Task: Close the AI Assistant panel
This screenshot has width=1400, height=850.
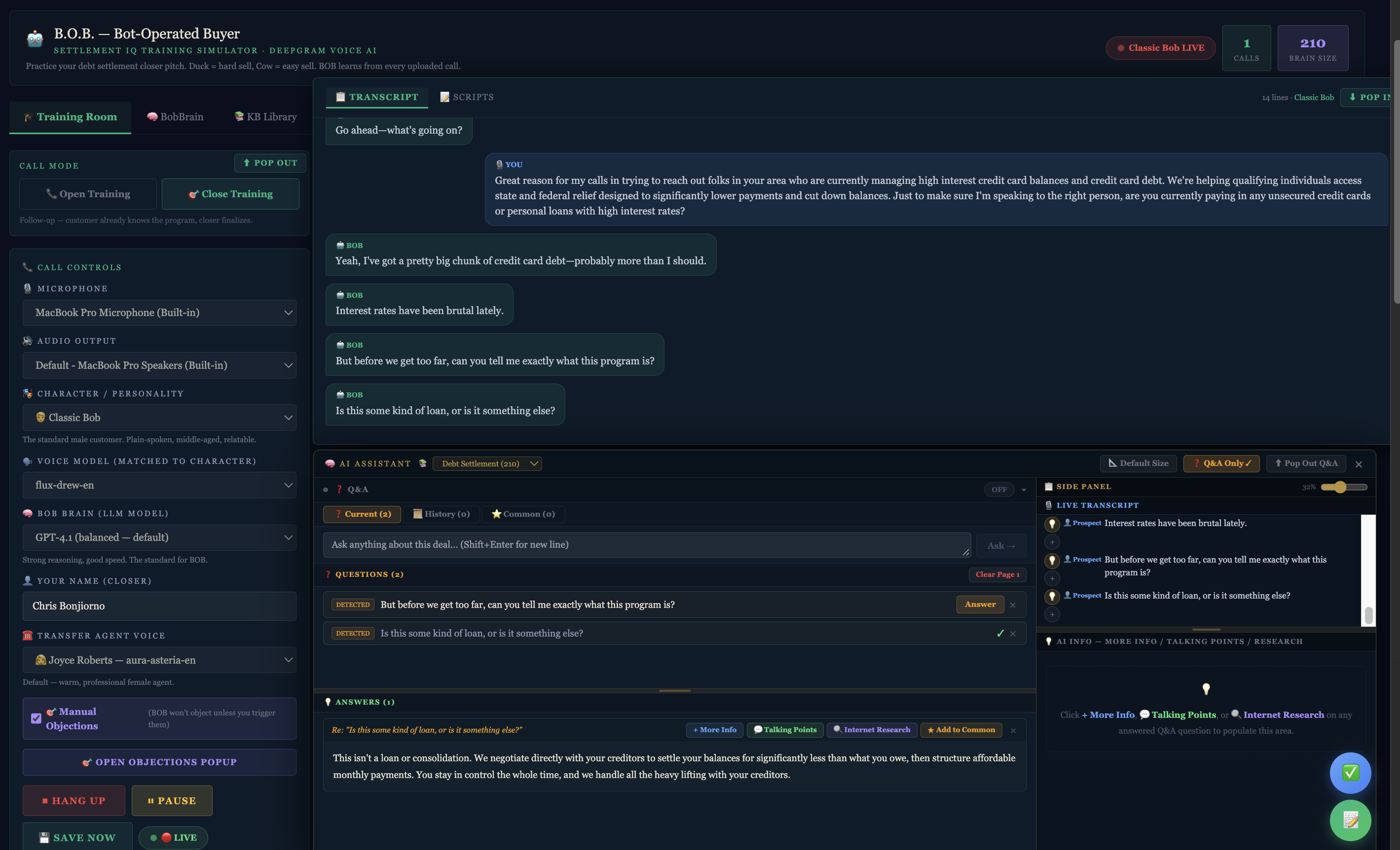Action: [1359, 464]
